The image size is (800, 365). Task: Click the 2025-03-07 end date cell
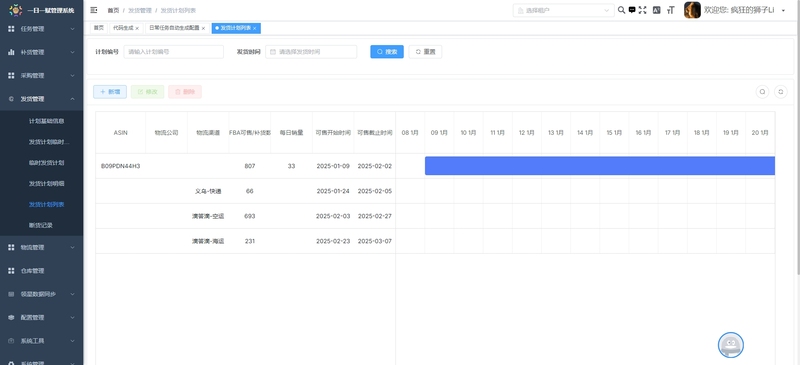point(375,241)
